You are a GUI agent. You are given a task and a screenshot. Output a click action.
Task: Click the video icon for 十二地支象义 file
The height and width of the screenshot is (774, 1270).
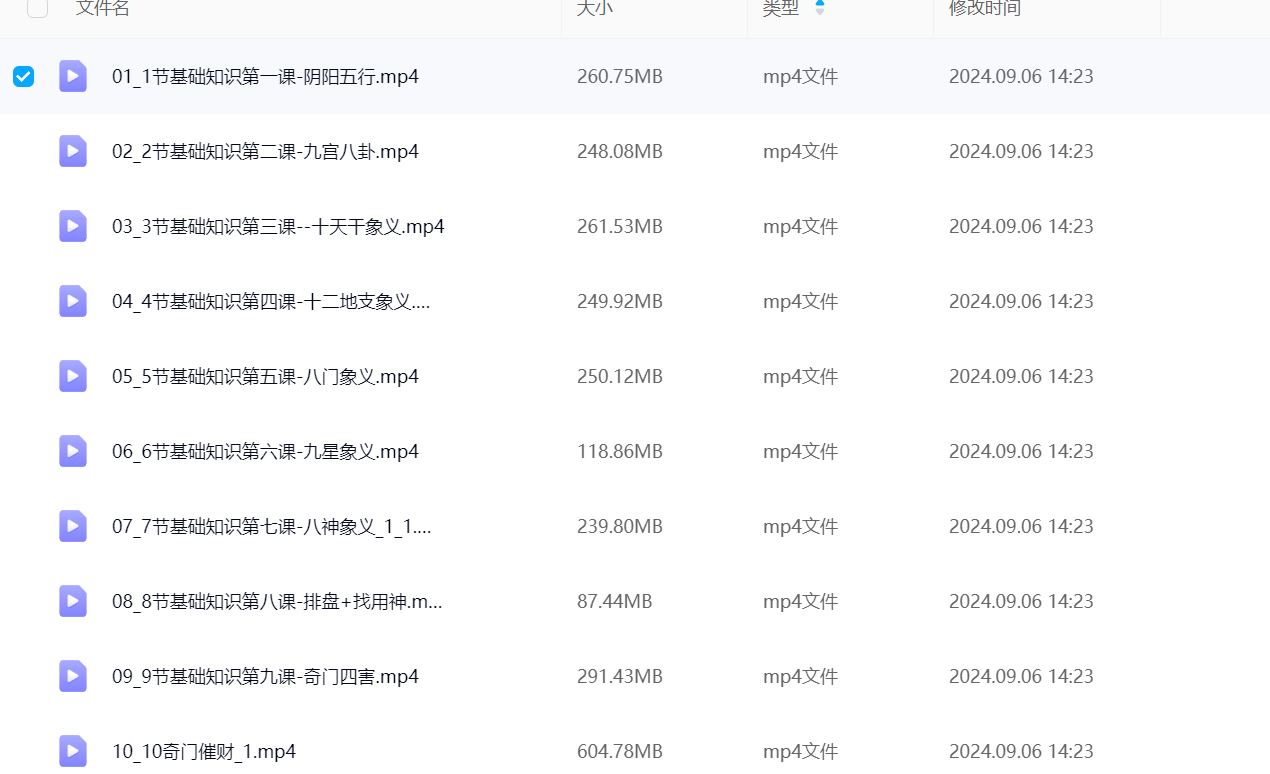click(x=73, y=301)
